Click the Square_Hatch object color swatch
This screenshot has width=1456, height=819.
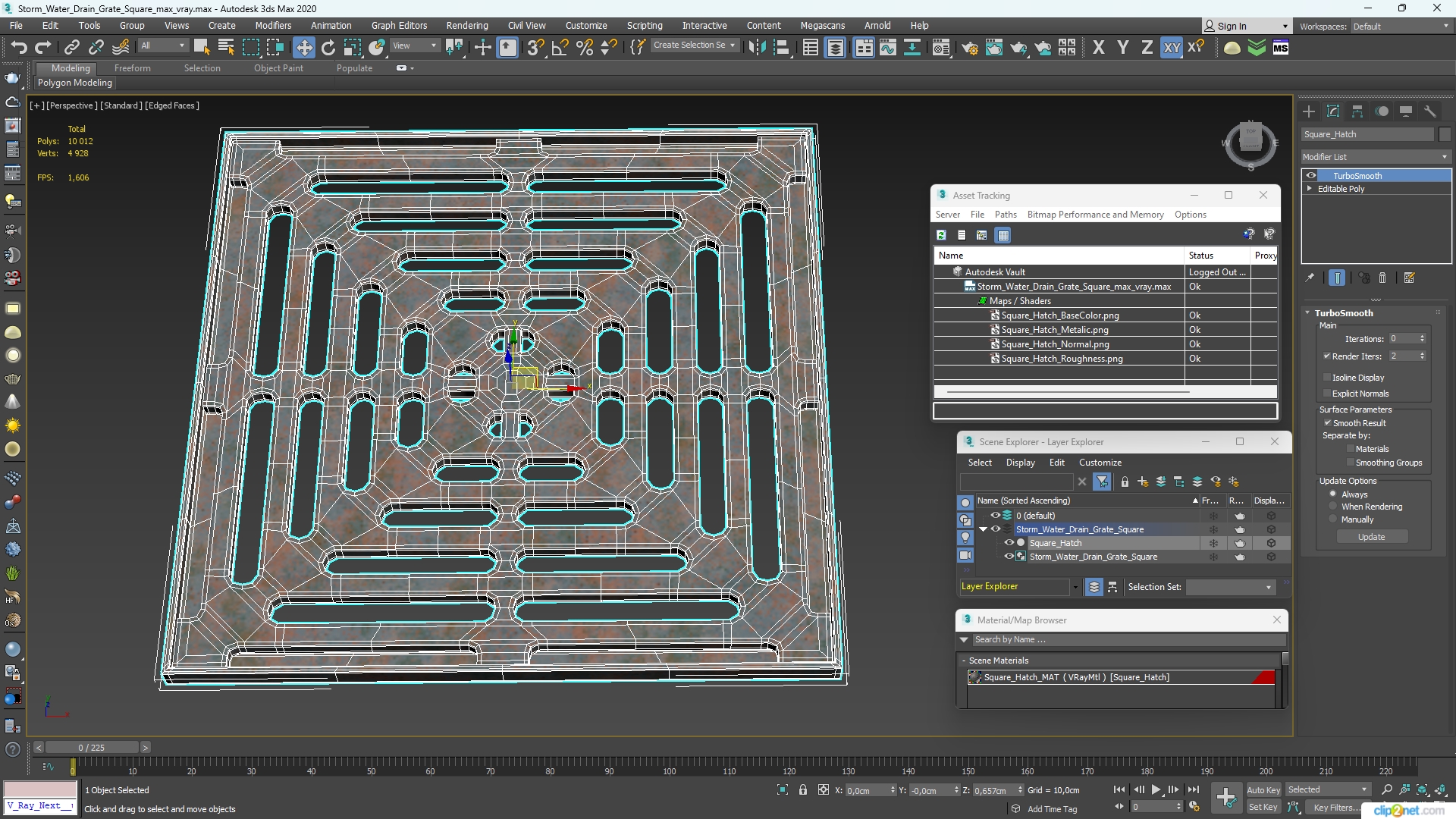pyautogui.click(x=1445, y=134)
